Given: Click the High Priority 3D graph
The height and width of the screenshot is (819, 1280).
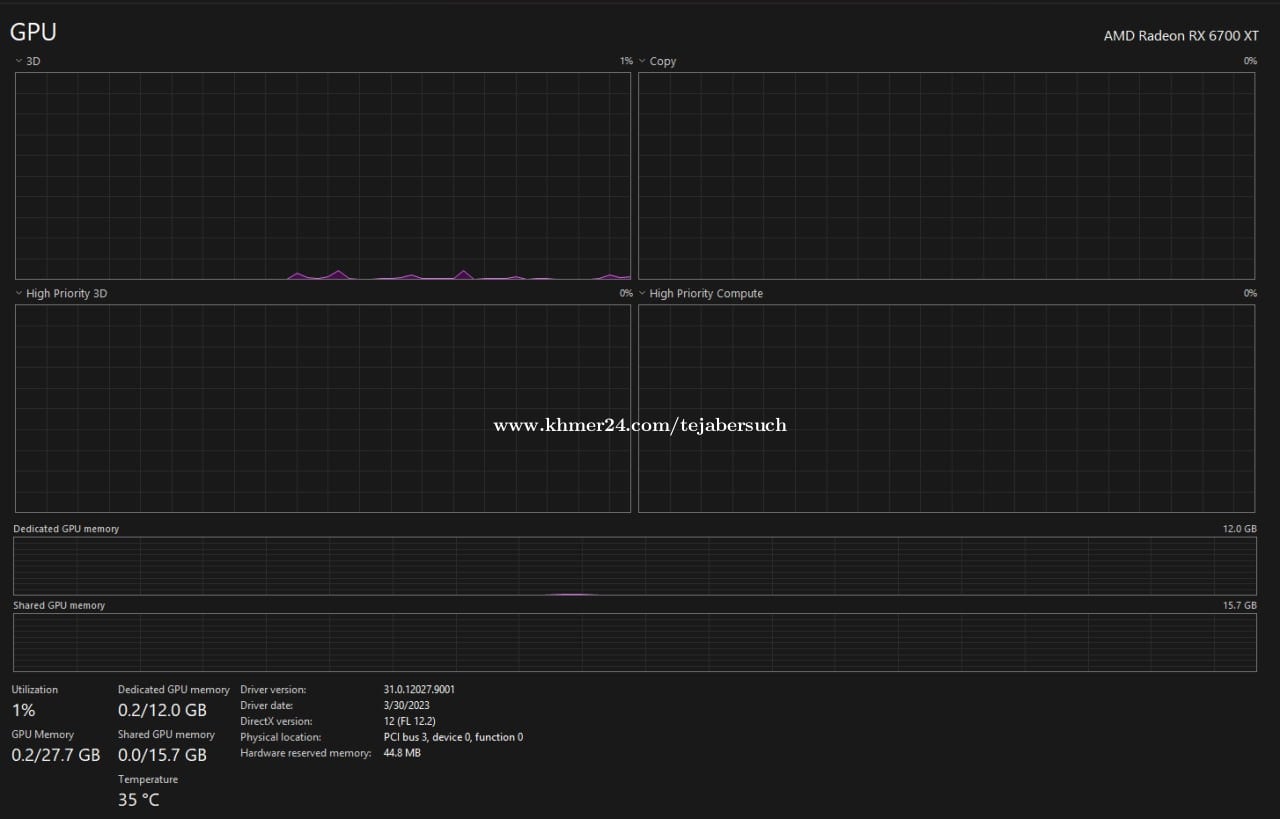Looking at the screenshot, I should coord(323,408).
